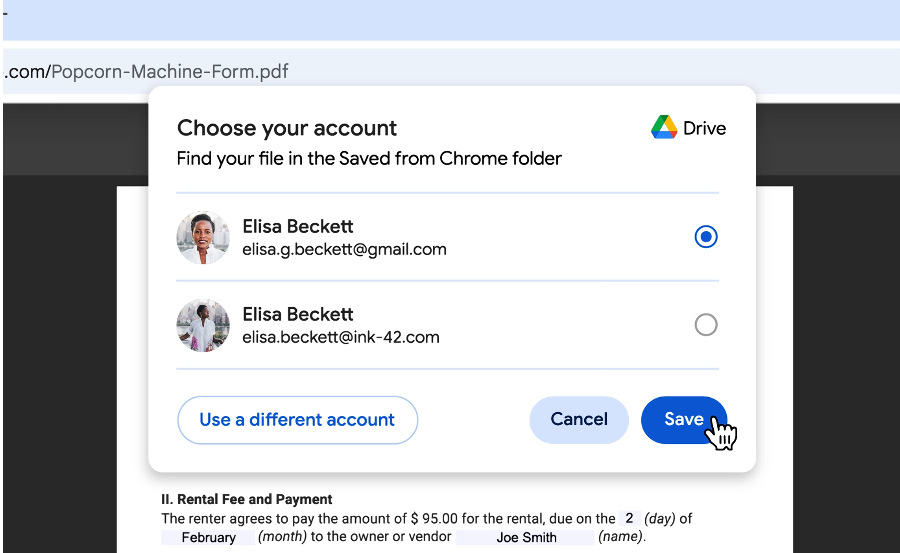Select the elisa.beckett@ink-42.com radio button

[706, 325]
